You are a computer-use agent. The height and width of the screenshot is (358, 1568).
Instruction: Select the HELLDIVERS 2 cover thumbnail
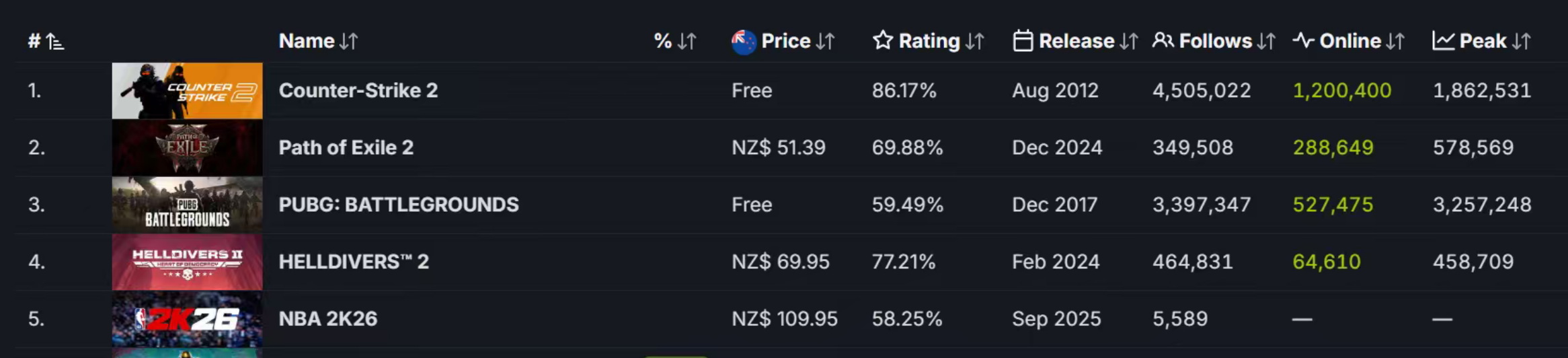pos(187,262)
